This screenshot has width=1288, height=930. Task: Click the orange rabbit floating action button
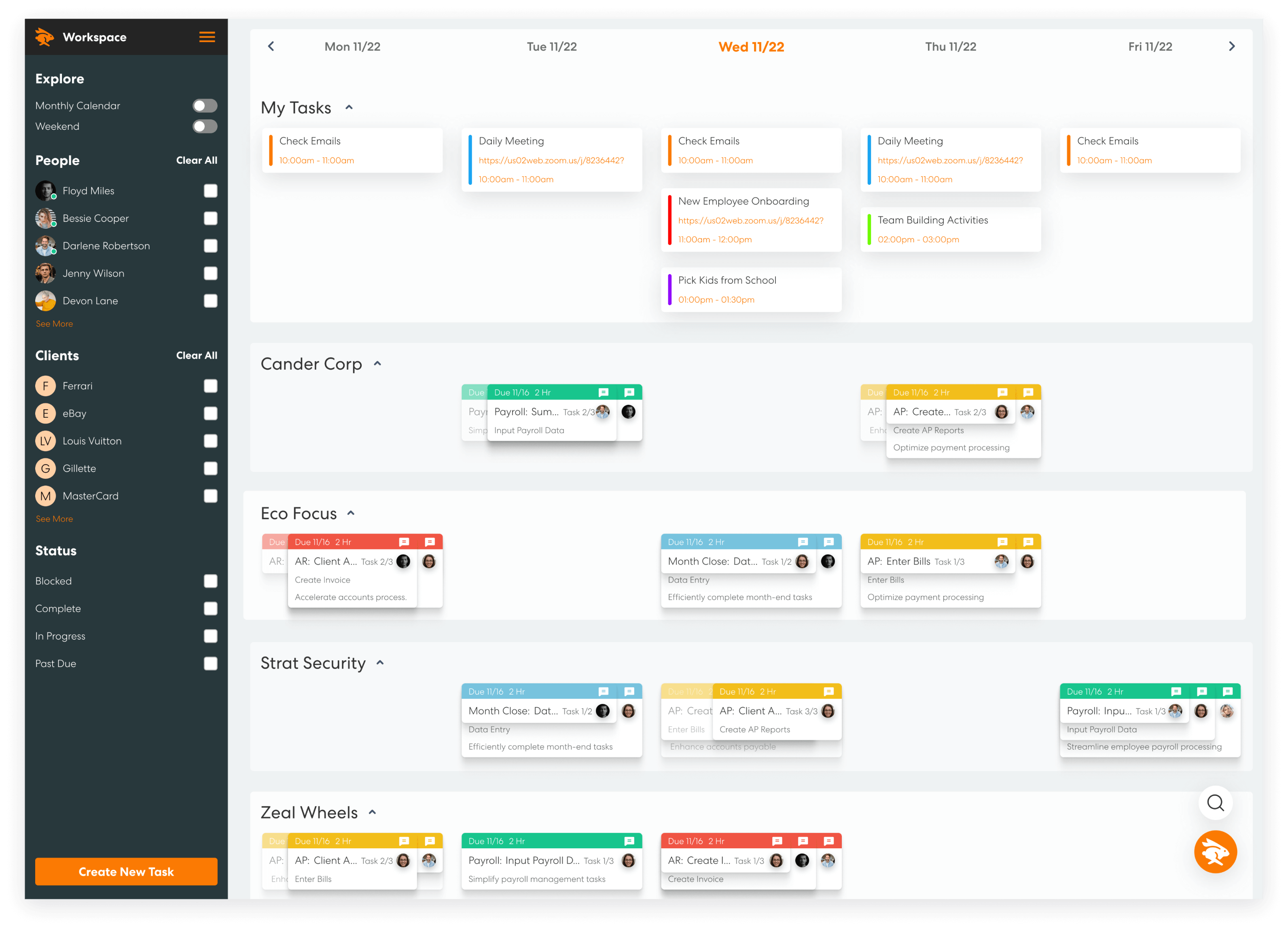tap(1215, 852)
